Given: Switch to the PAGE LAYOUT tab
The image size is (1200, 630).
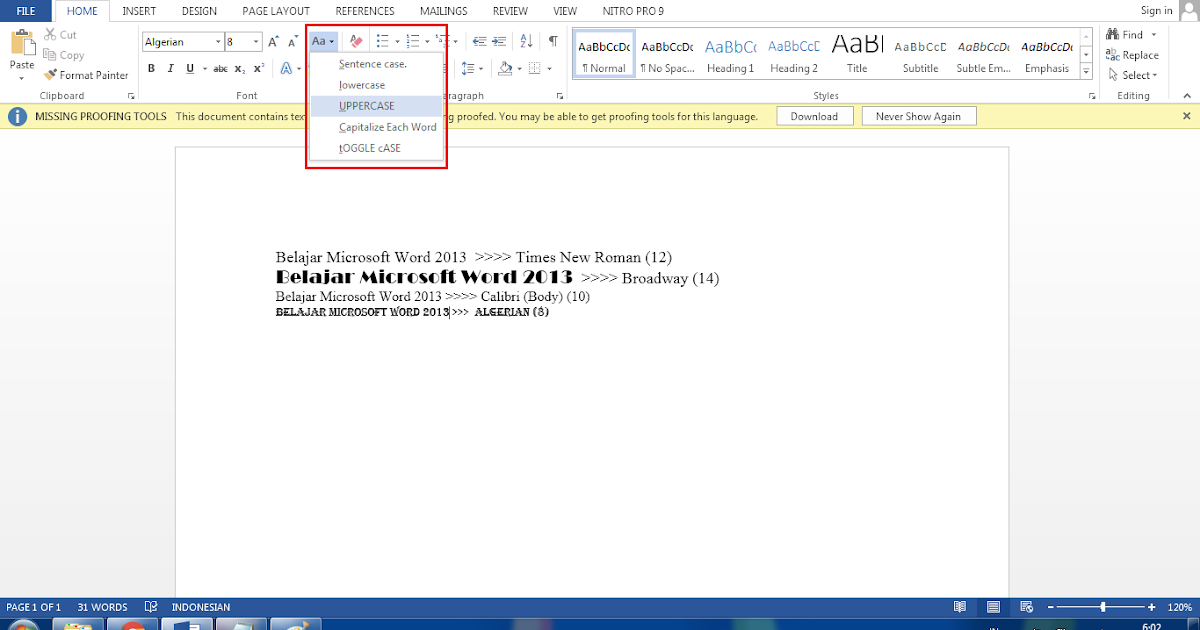Looking at the screenshot, I should tap(276, 11).
